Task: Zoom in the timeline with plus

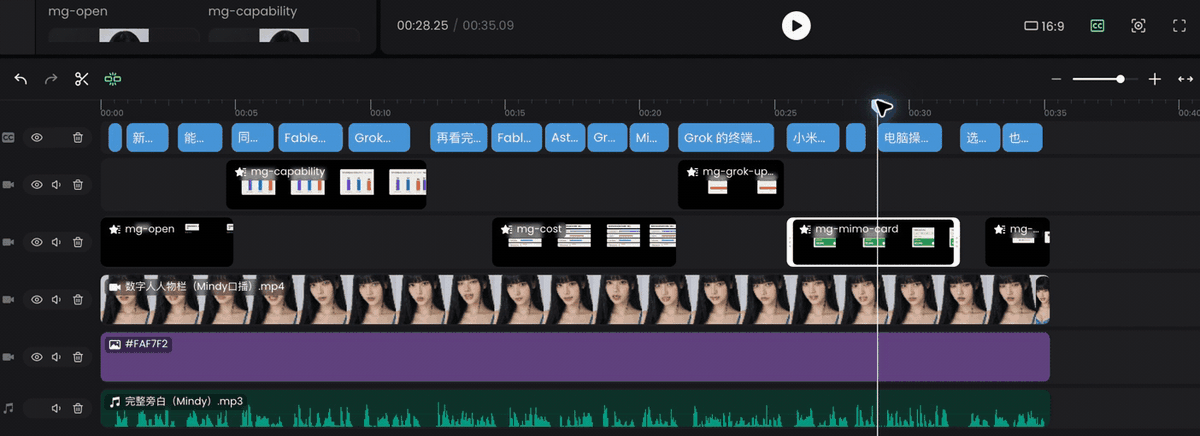Action: [1155, 79]
